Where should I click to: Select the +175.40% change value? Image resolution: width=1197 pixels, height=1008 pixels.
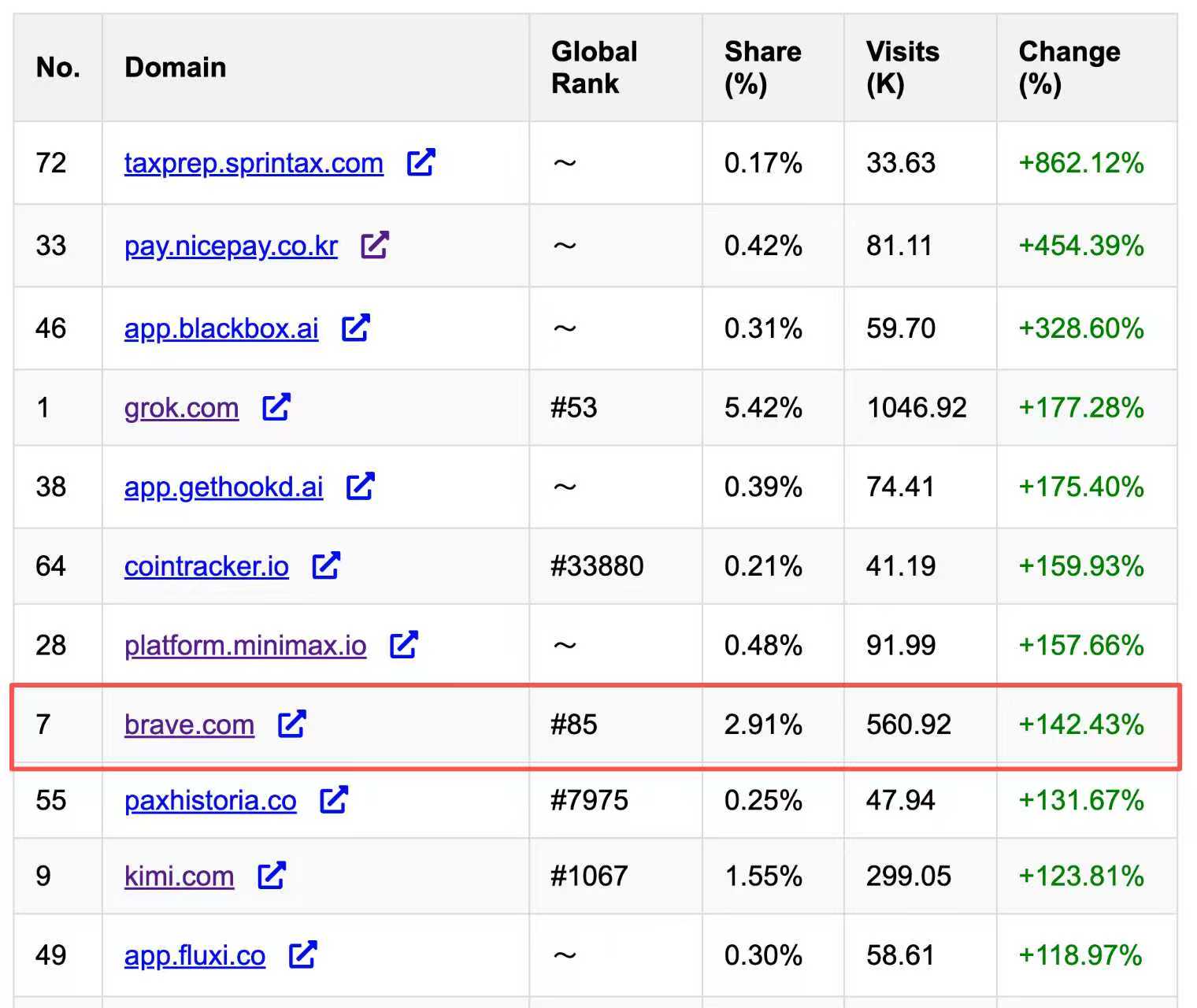[1081, 487]
